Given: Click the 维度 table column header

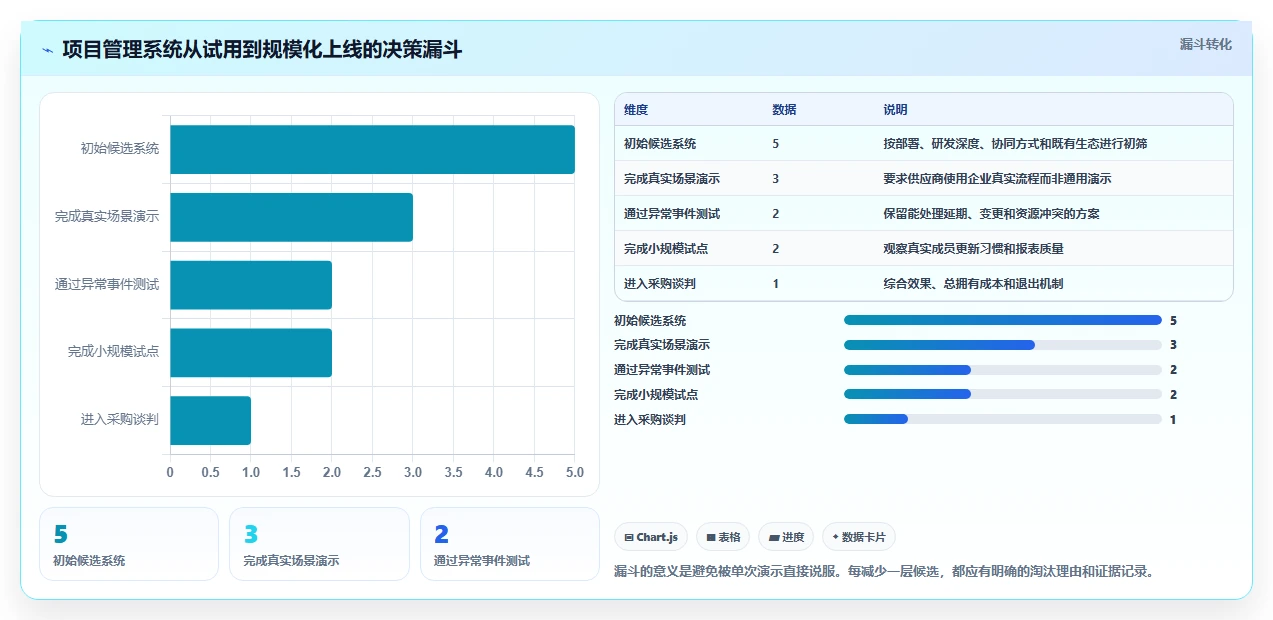Looking at the screenshot, I should (x=636, y=110).
